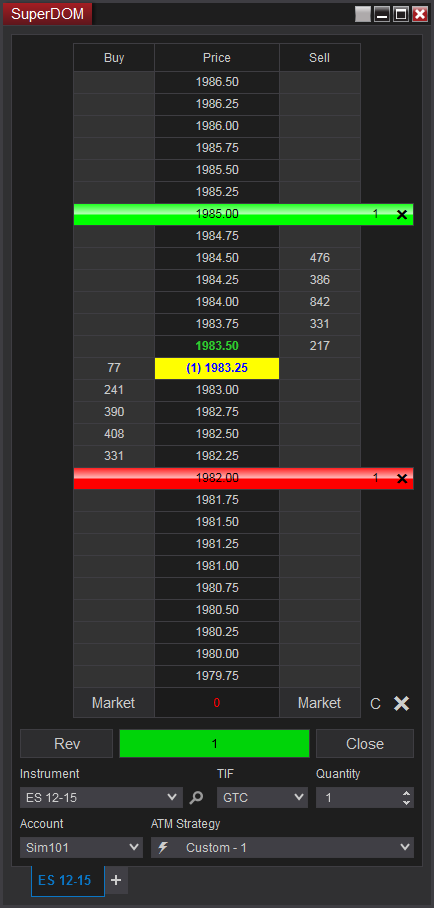Click the 1981.00 price row
The height and width of the screenshot is (908, 434).
click(x=217, y=566)
